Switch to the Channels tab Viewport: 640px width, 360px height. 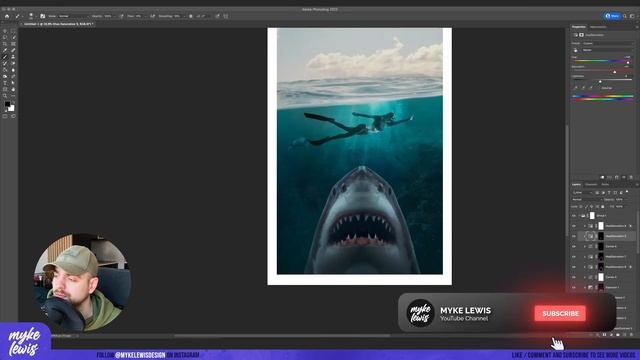tap(591, 184)
